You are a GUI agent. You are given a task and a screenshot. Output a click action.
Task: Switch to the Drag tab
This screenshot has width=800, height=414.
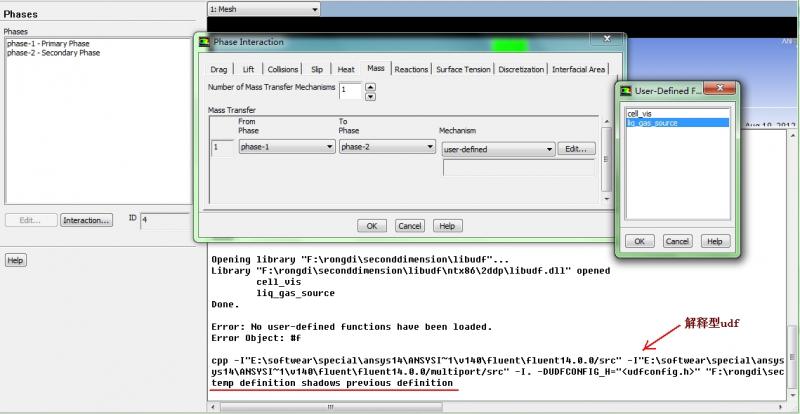[218, 69]
